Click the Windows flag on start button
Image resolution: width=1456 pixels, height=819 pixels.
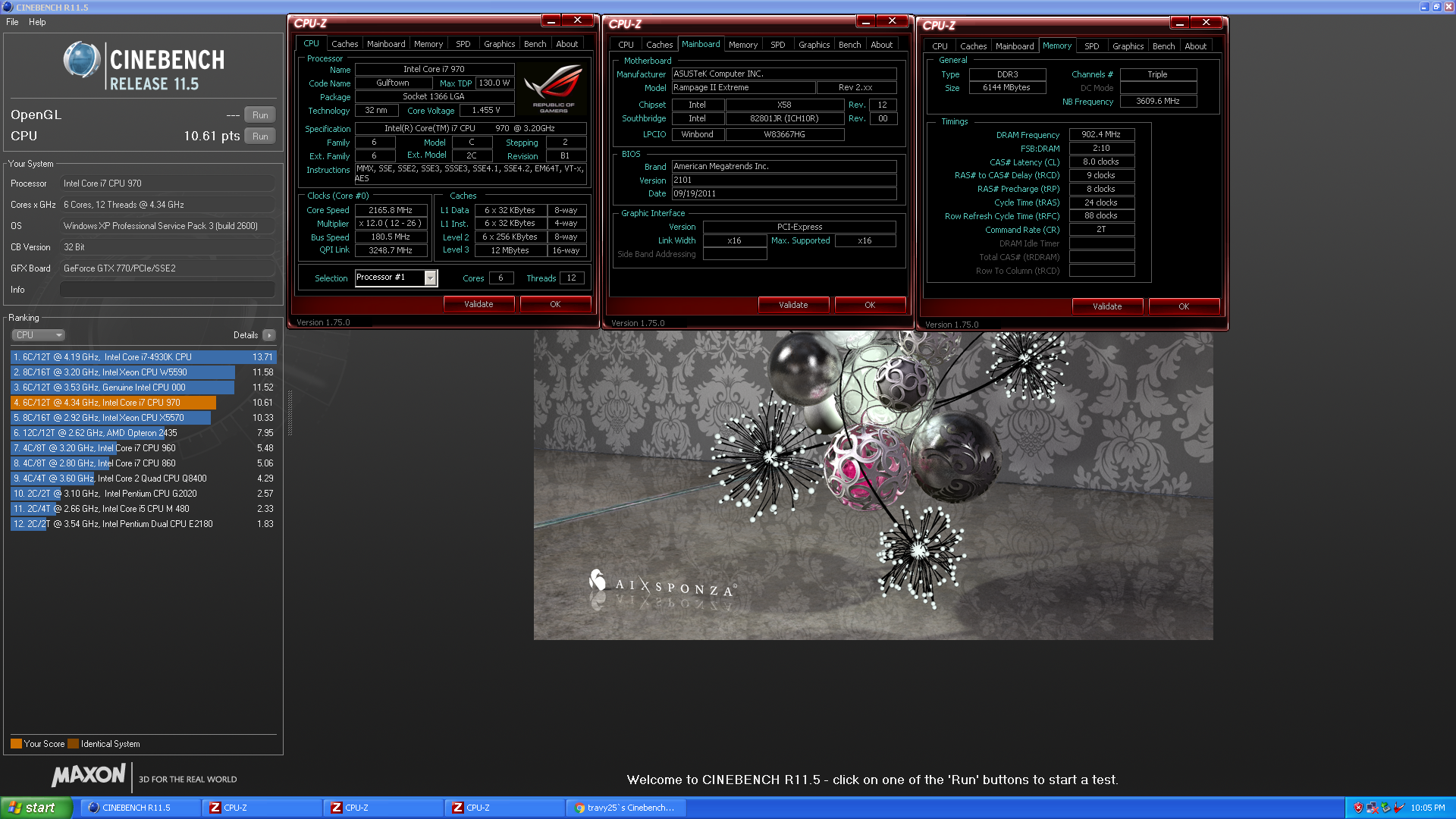coord(14,808)
